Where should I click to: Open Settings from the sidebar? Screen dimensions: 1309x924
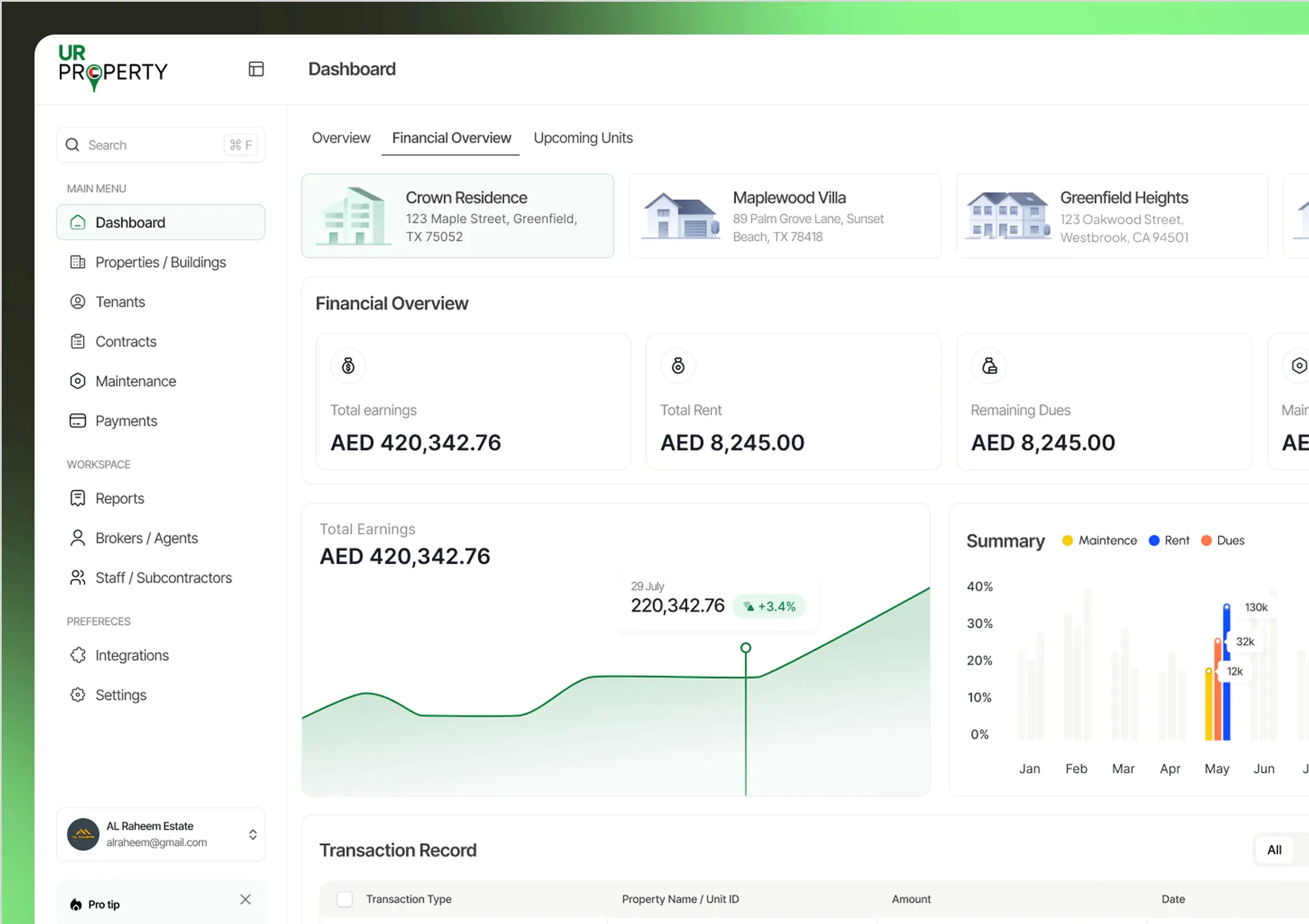click(x=120, y=695)
